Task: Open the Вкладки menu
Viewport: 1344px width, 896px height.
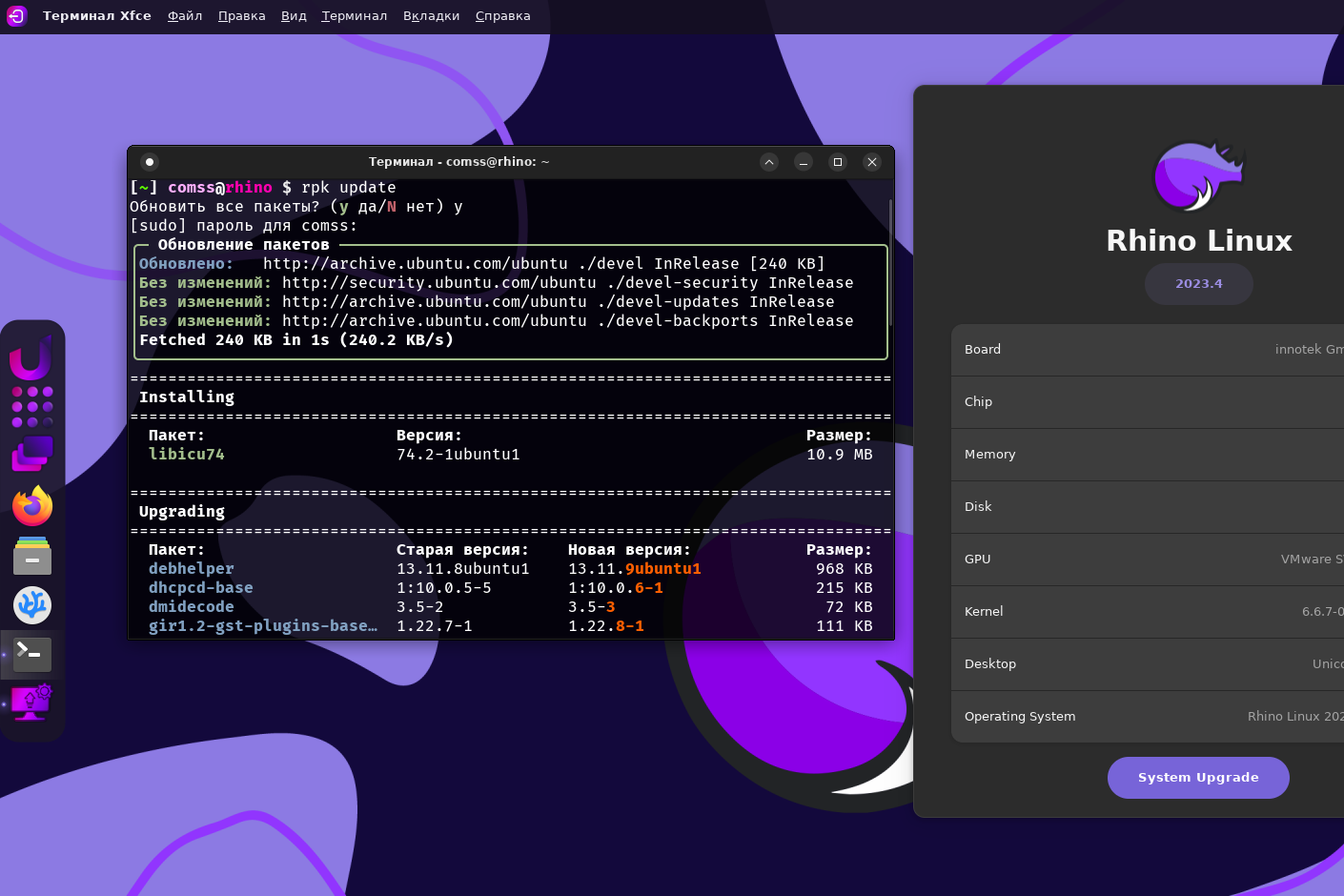Action: click(432, 16)
